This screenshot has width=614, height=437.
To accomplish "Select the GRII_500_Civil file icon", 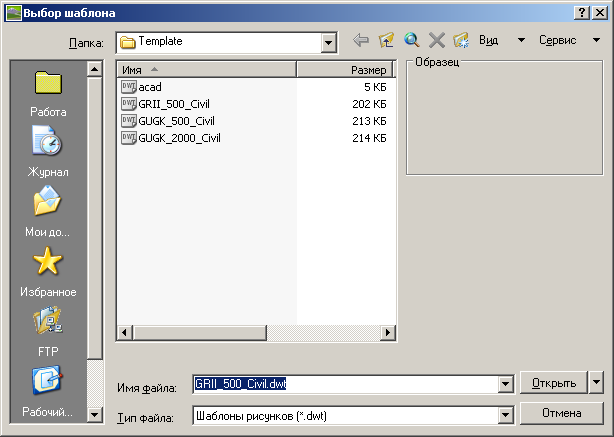I will (128, 104).
